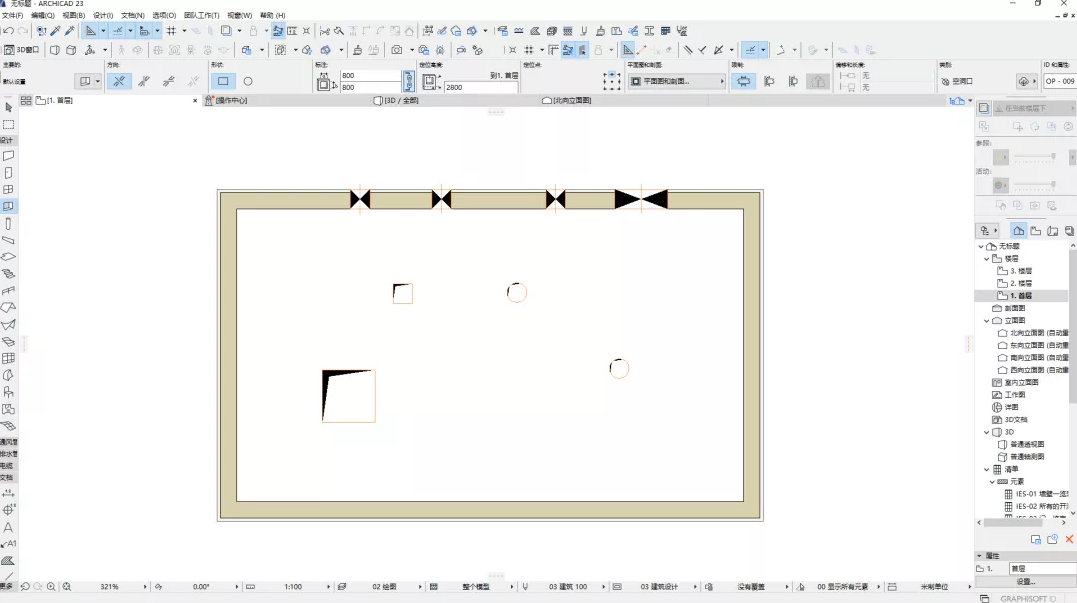The image size is (1077, 603).
Task: Click the 2800 height input field
Action: [480, 88]
